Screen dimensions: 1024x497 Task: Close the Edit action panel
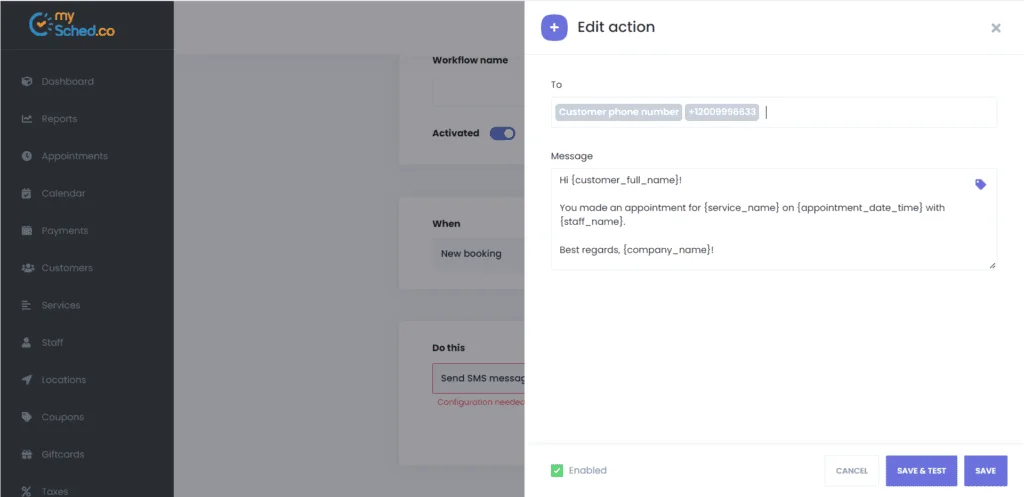pos(996,28)
